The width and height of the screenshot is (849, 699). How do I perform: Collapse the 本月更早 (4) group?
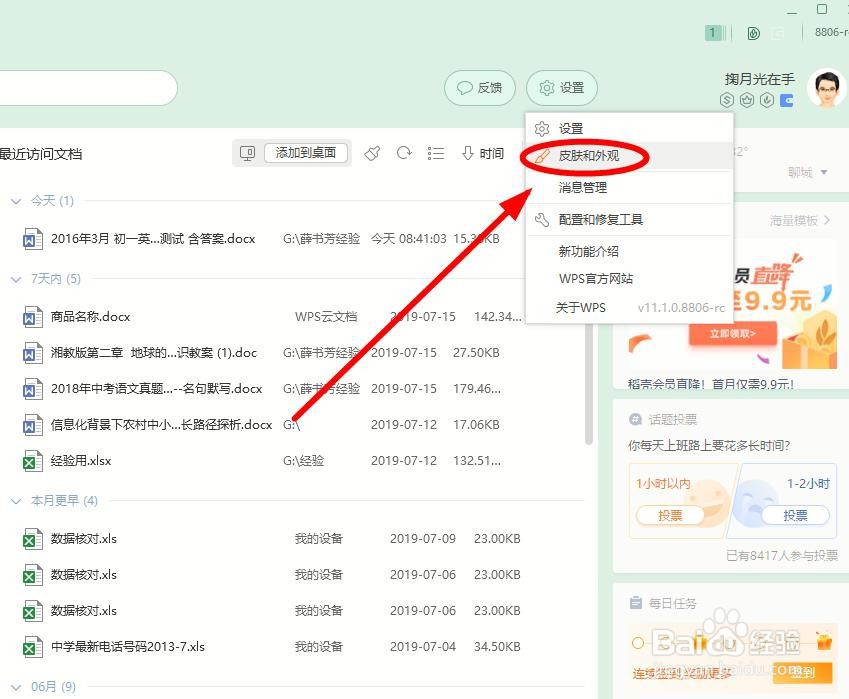coord(16,501)
